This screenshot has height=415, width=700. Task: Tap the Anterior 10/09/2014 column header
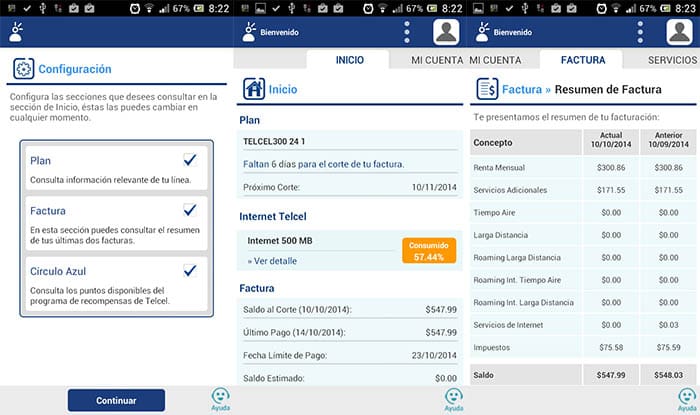tap(668, 140)
